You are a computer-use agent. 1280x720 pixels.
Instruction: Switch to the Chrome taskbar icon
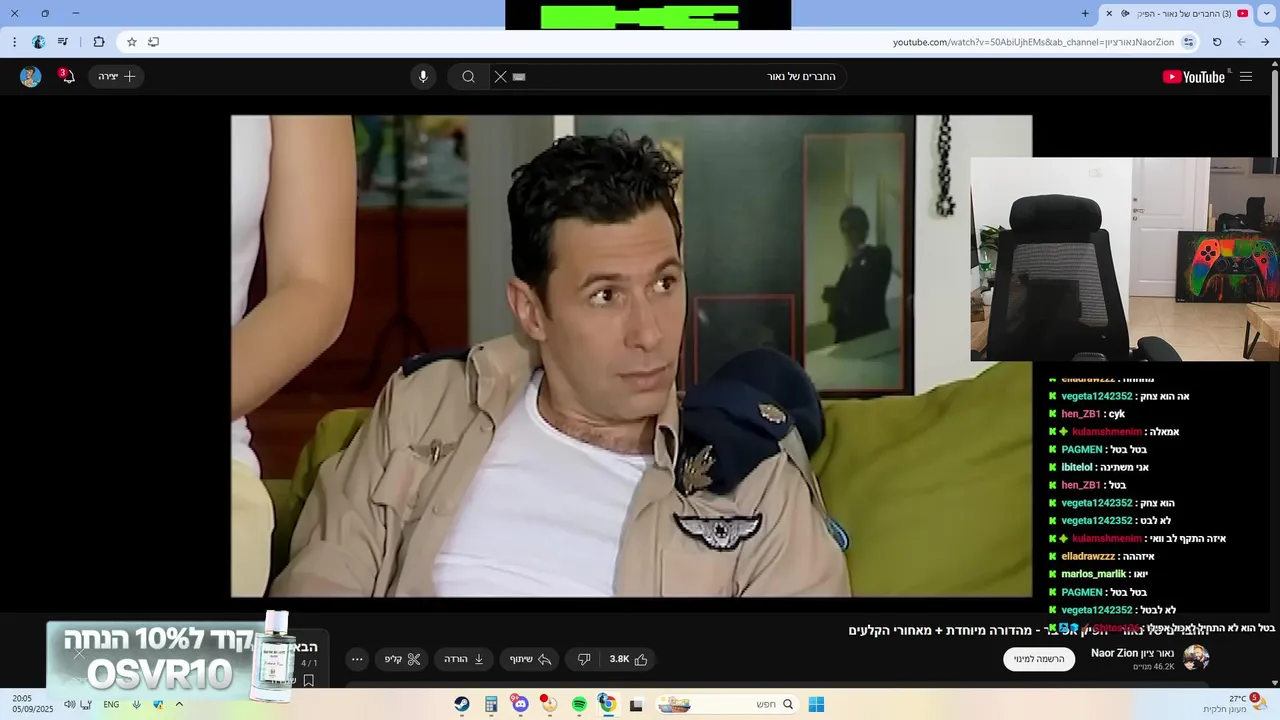(607, 704)
